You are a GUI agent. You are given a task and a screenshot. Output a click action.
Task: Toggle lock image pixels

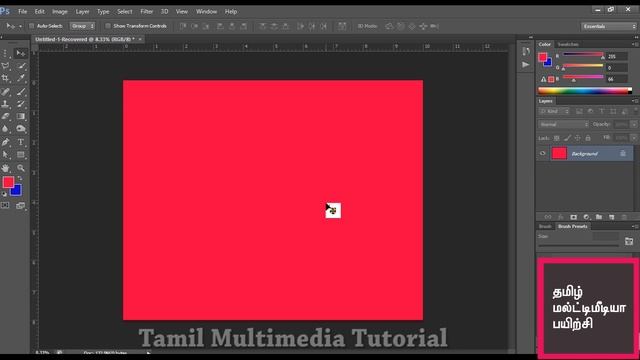point(567,138)
